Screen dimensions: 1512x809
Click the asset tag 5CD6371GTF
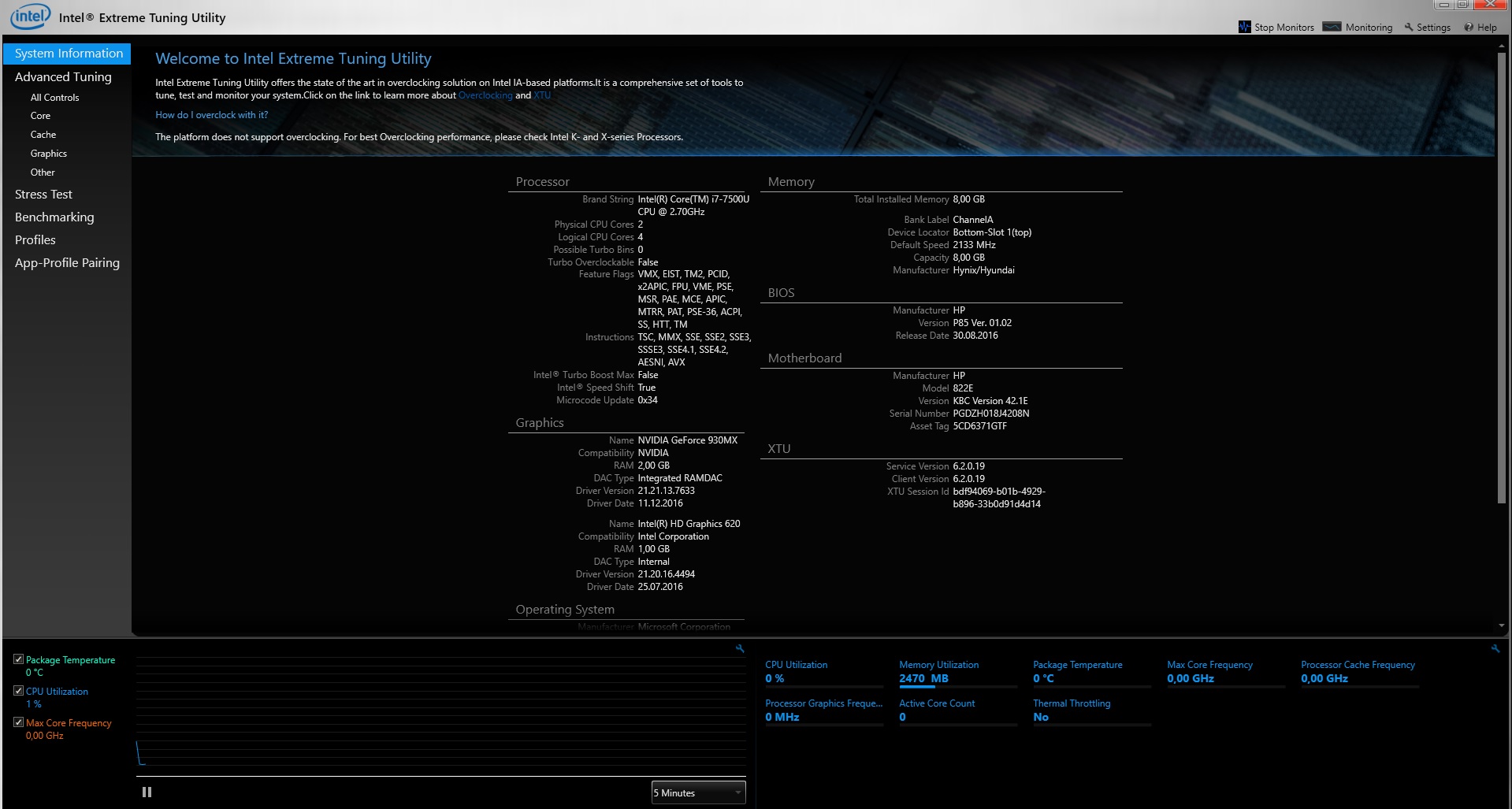(x=979, y=426)
